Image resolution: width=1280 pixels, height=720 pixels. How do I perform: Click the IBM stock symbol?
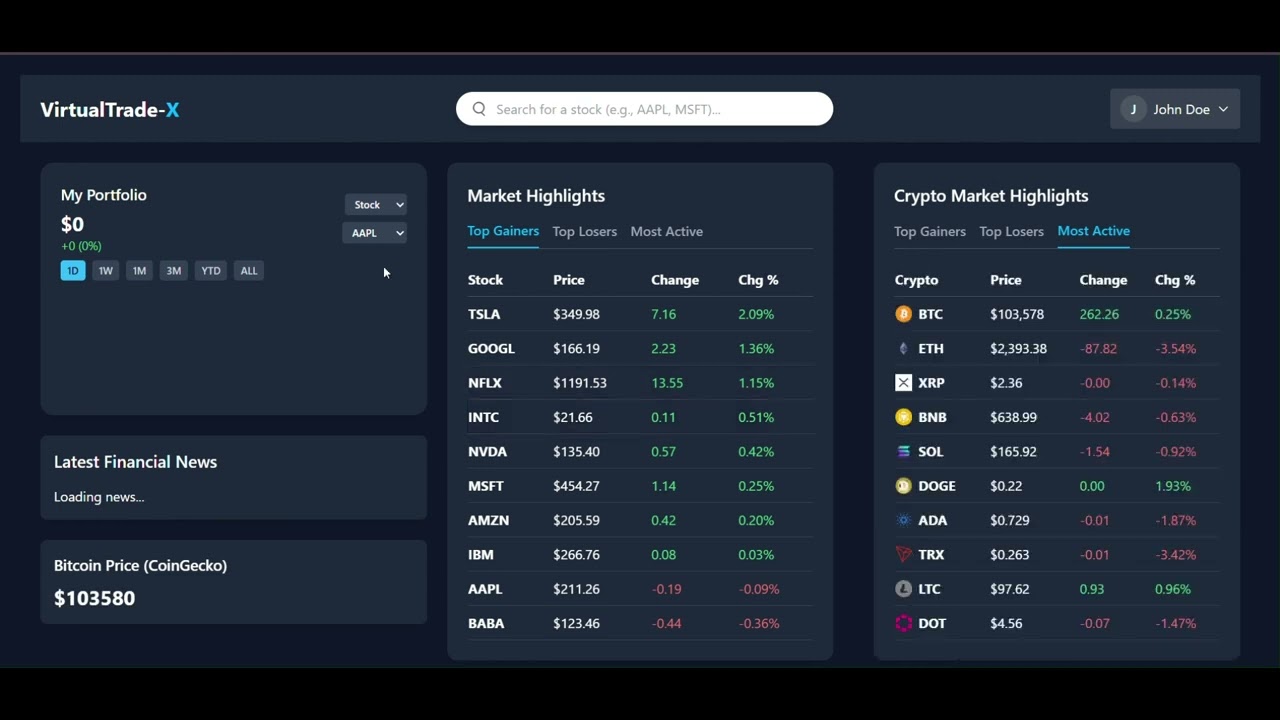[481, 554]
